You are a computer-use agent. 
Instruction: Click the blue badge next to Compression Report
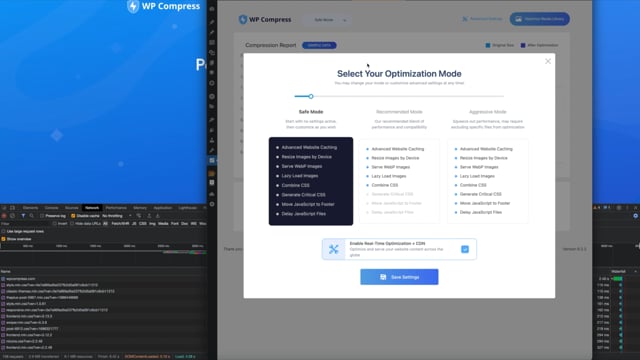tap(319, 45)
